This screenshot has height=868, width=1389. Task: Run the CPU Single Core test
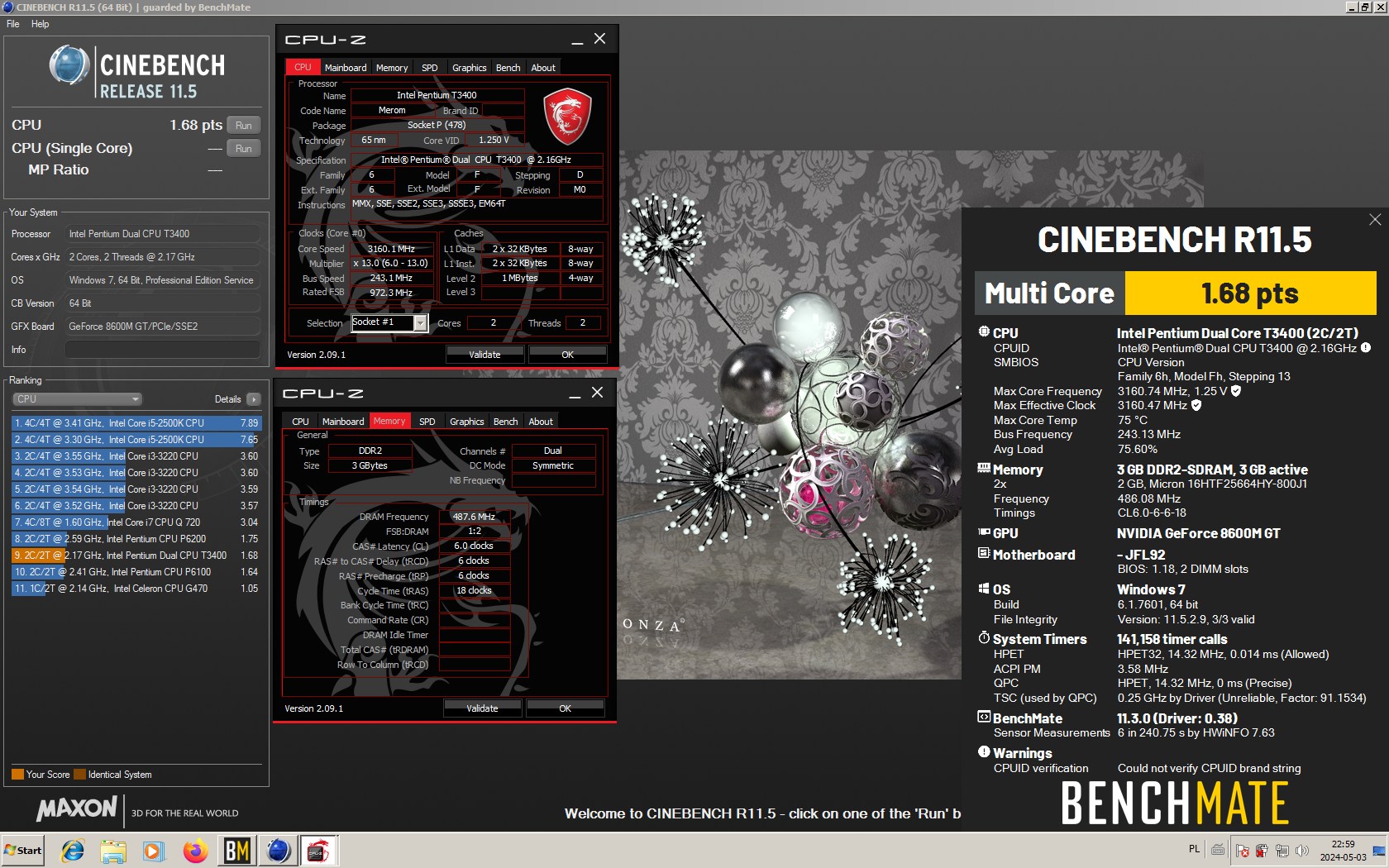tap(243, 149)
